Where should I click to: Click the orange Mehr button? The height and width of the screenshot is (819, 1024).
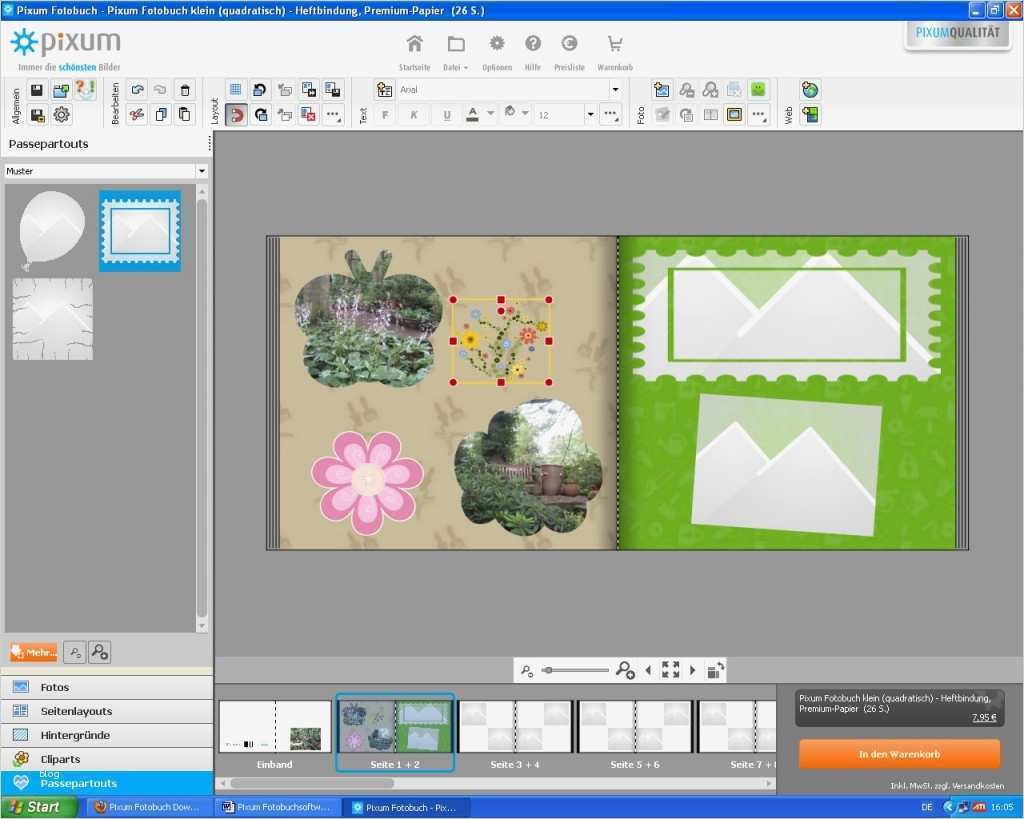point(34,652)
